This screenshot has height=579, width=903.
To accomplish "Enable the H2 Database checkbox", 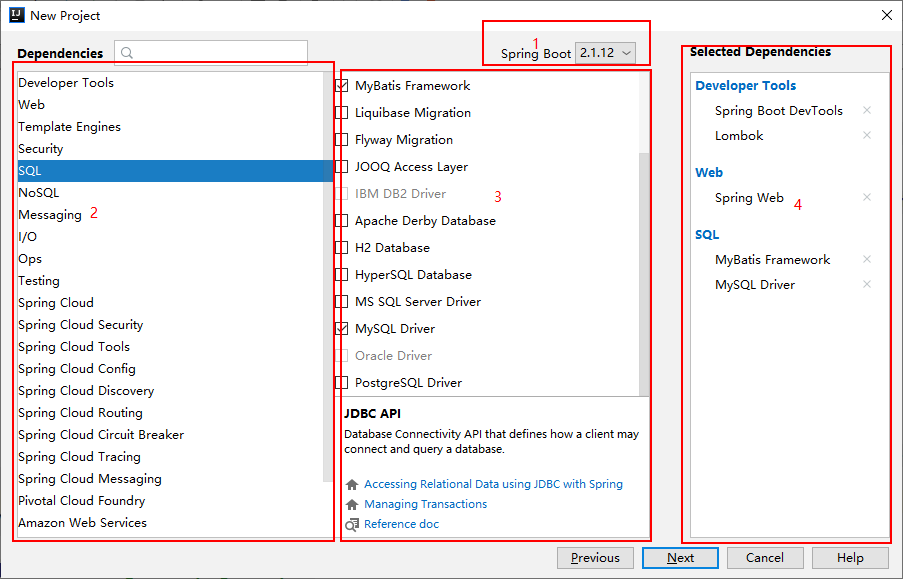I will pyautogui.click(x=342, y=248).
